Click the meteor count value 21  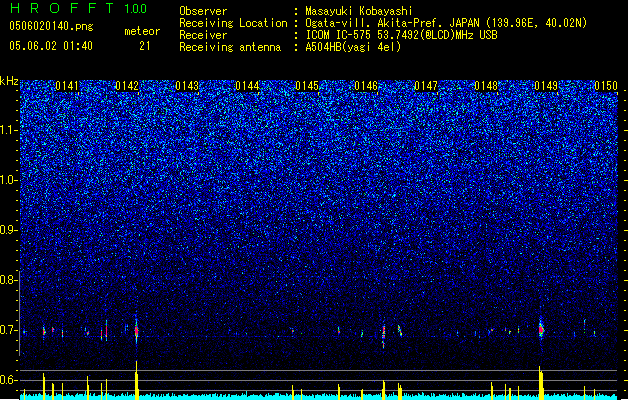145,46
